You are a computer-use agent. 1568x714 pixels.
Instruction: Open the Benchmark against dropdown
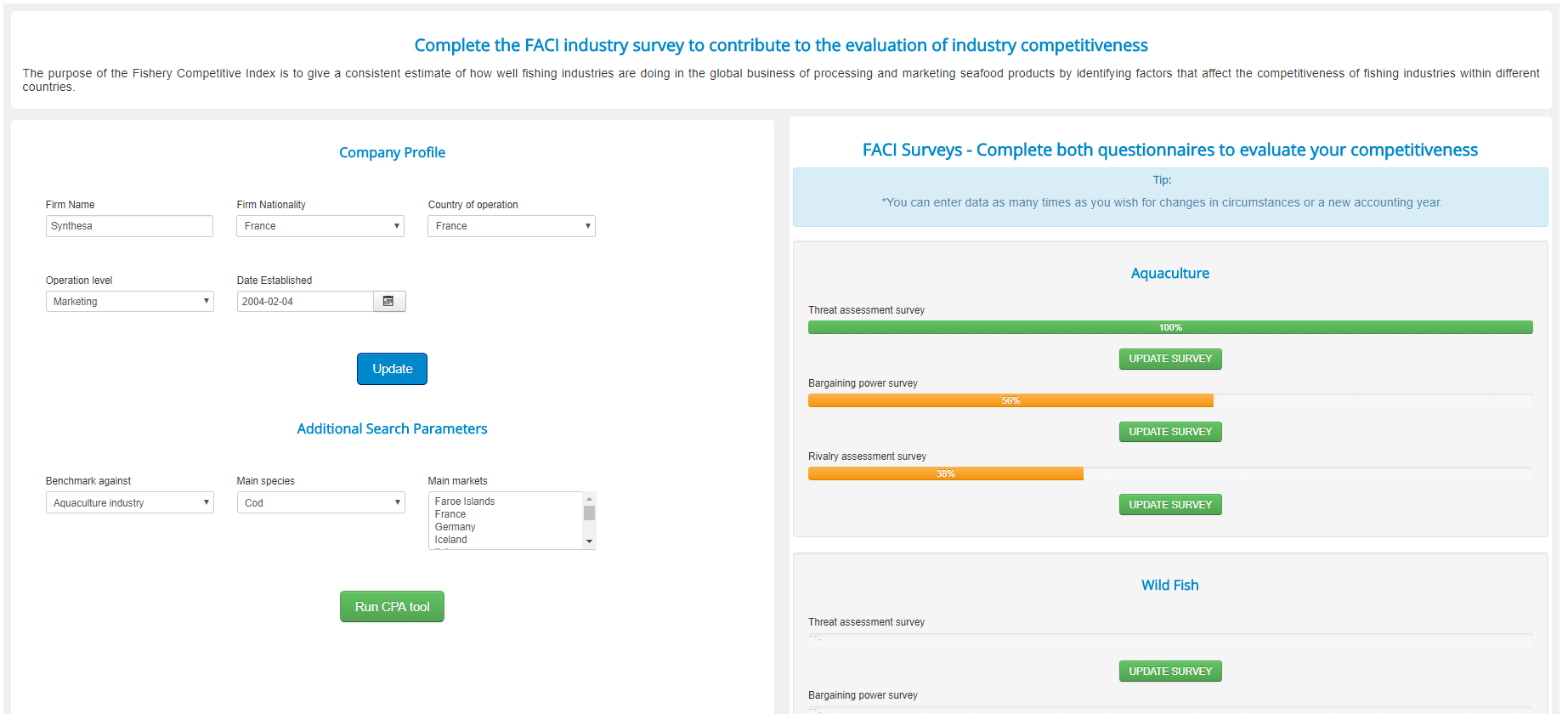point(130,502)
